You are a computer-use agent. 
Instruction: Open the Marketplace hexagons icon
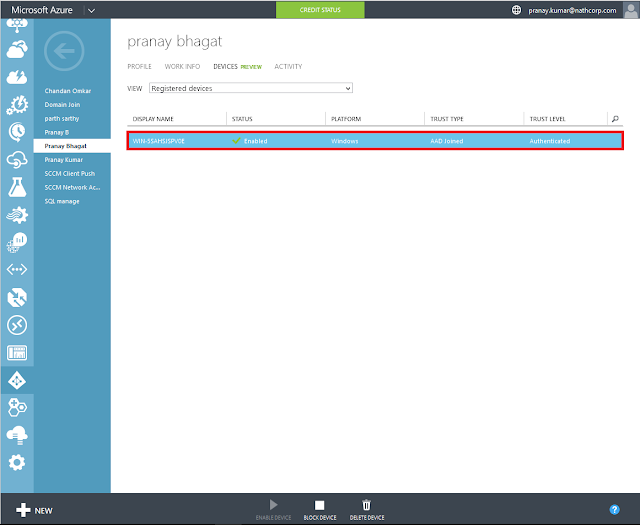pos(17,407)
